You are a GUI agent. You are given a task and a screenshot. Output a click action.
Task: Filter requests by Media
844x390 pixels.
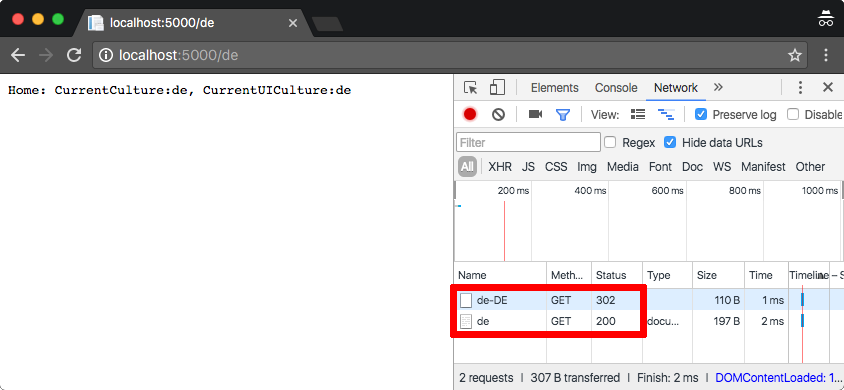point(623,167)
